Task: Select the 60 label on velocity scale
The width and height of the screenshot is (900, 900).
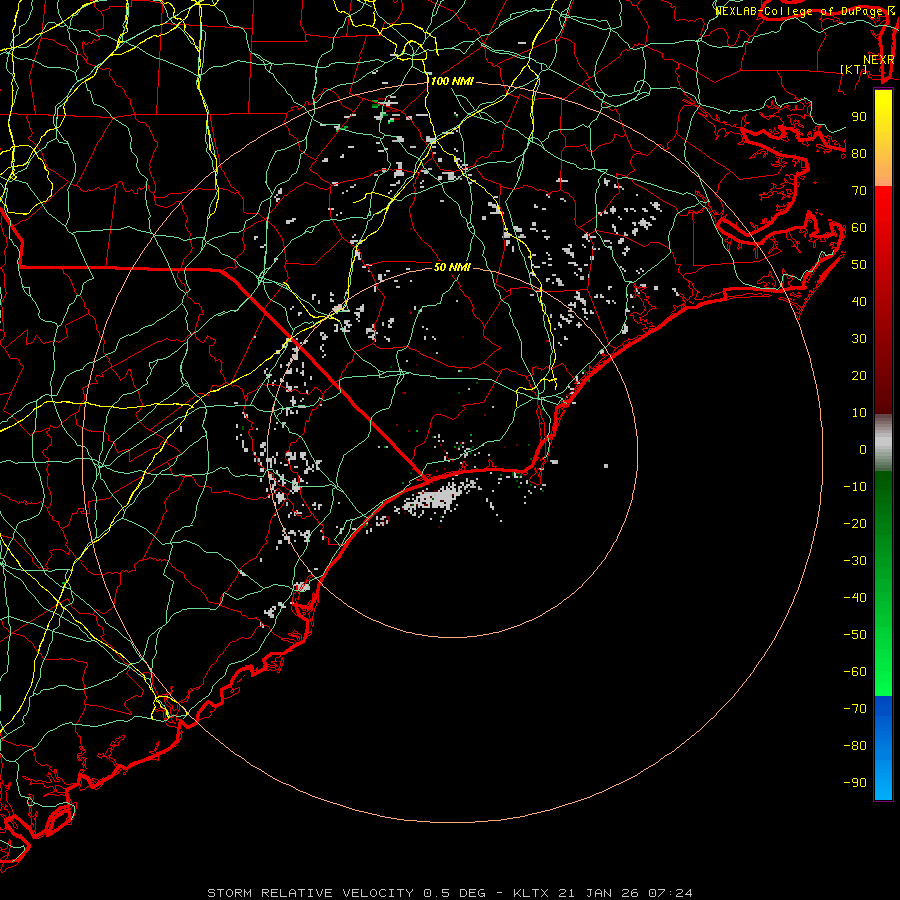Action: pos(859,228)
